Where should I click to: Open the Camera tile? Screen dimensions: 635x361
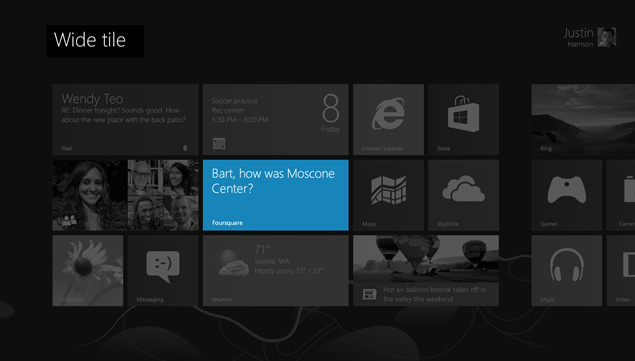[621, 195]
